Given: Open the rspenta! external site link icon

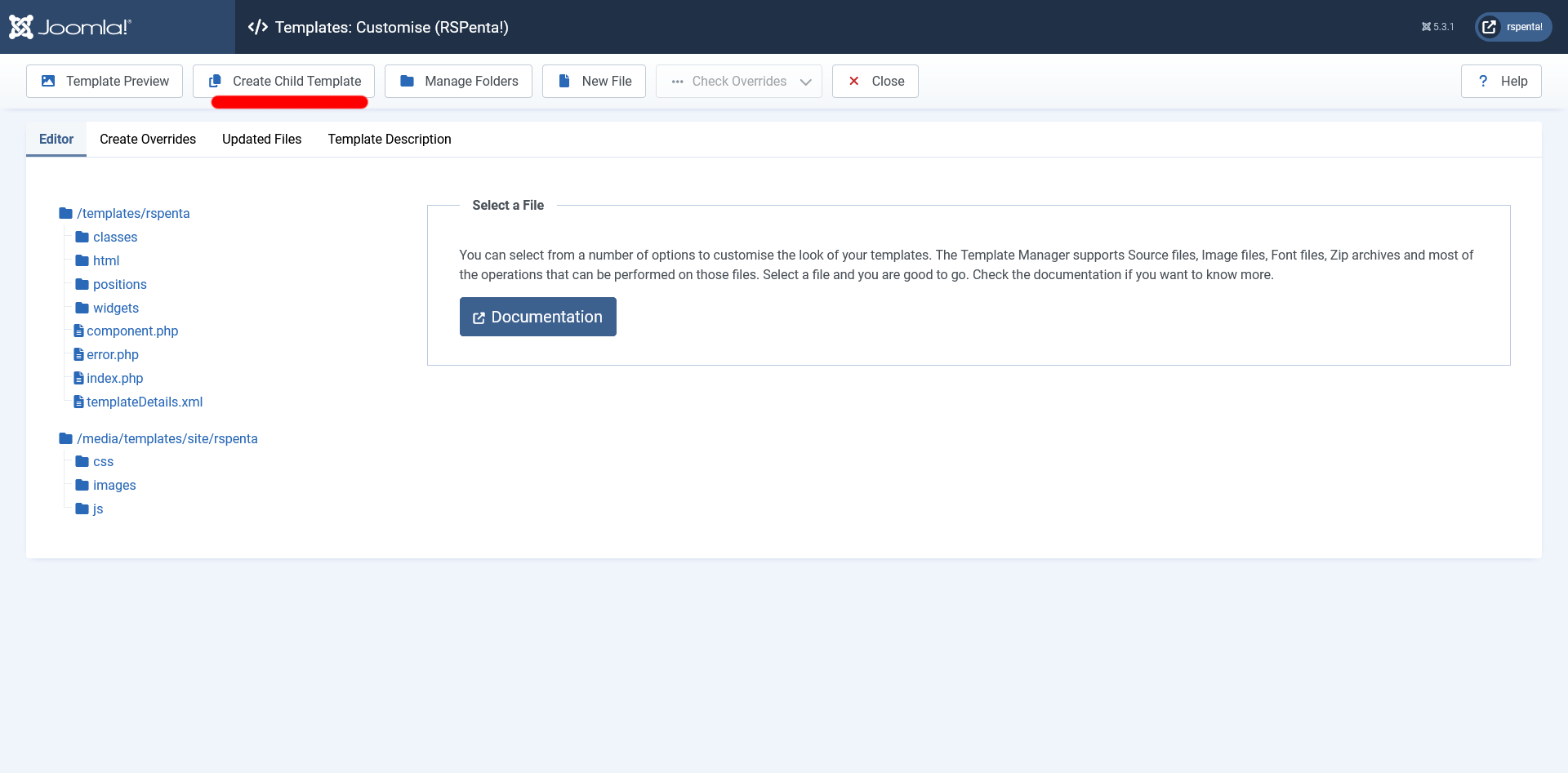Looking at the screenshot, I should pos(1490,27).
